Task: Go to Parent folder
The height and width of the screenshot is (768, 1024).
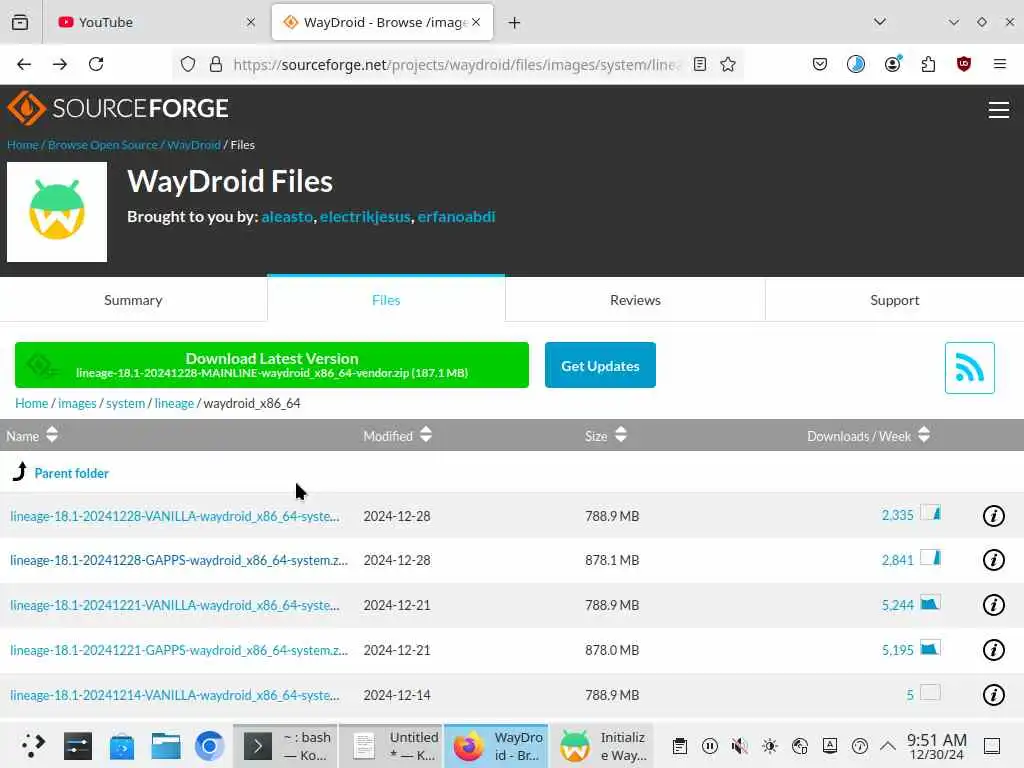Action: pos(71,473)
